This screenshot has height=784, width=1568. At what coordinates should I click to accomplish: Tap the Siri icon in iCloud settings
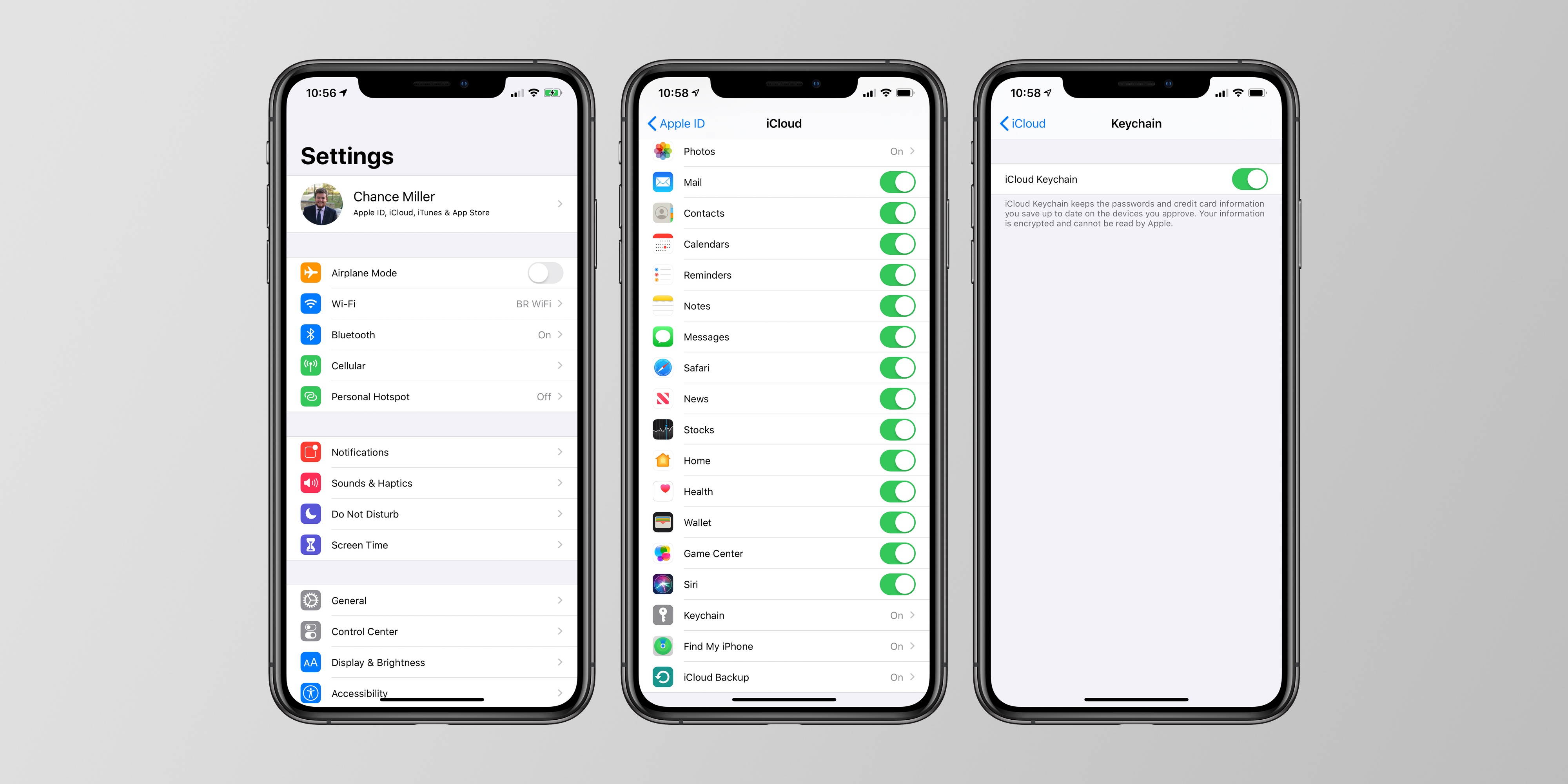[661, 584]
